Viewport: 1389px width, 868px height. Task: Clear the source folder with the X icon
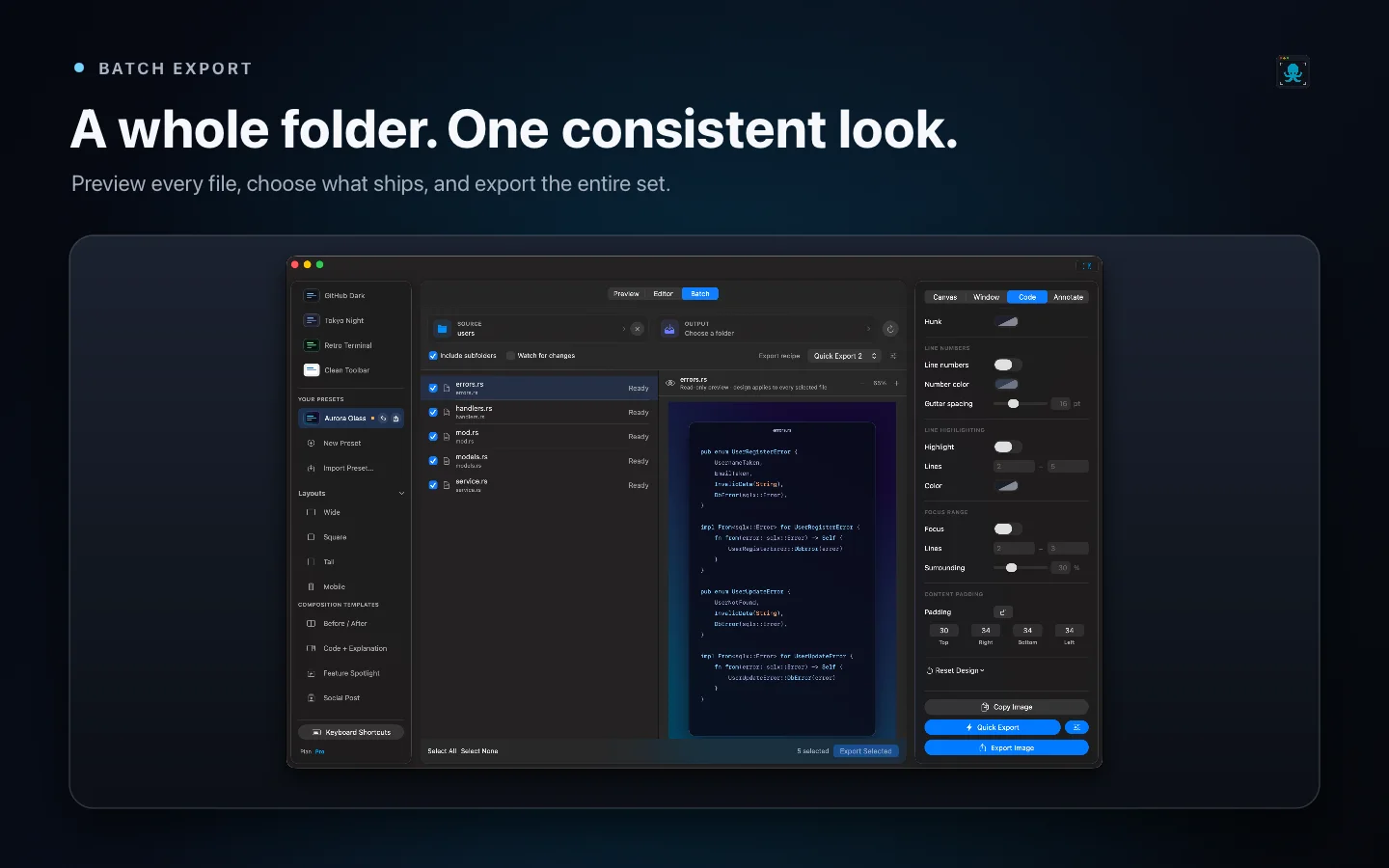click(x=637, y=329)
